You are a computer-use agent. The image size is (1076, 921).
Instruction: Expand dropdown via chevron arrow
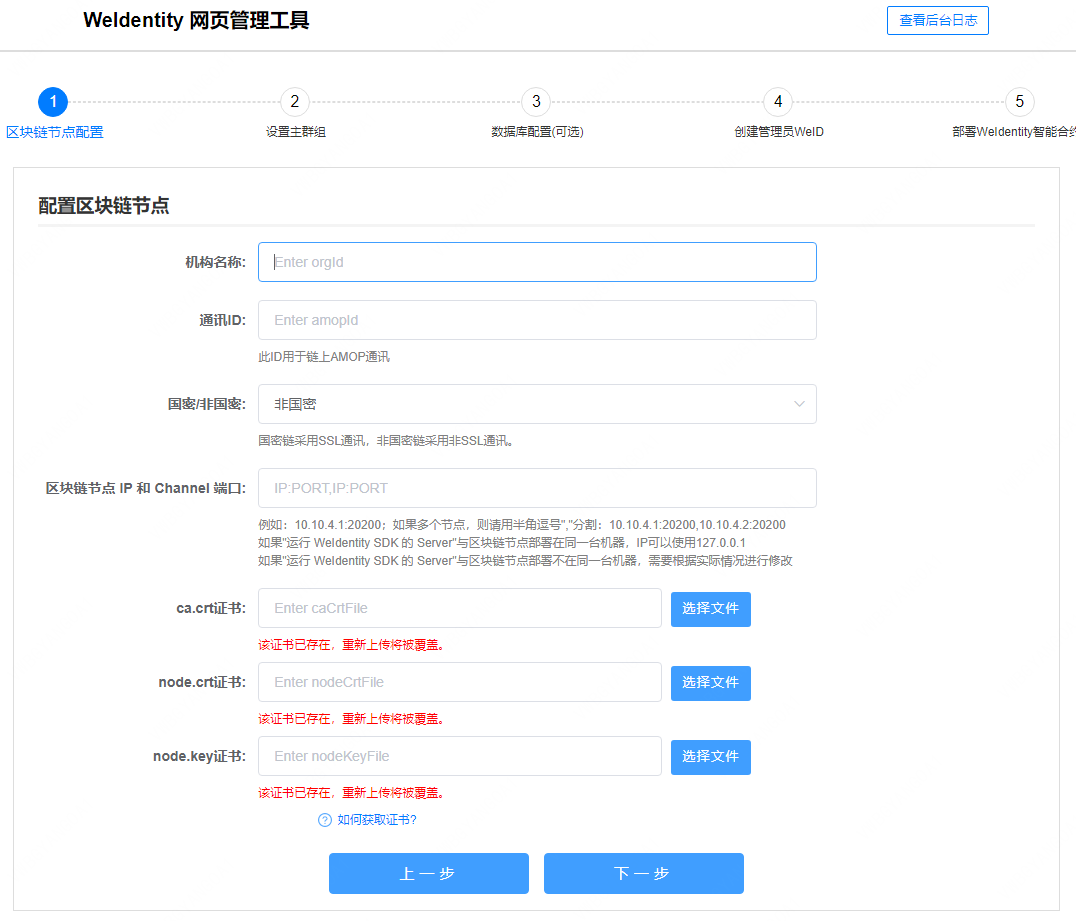coord(799,404)
